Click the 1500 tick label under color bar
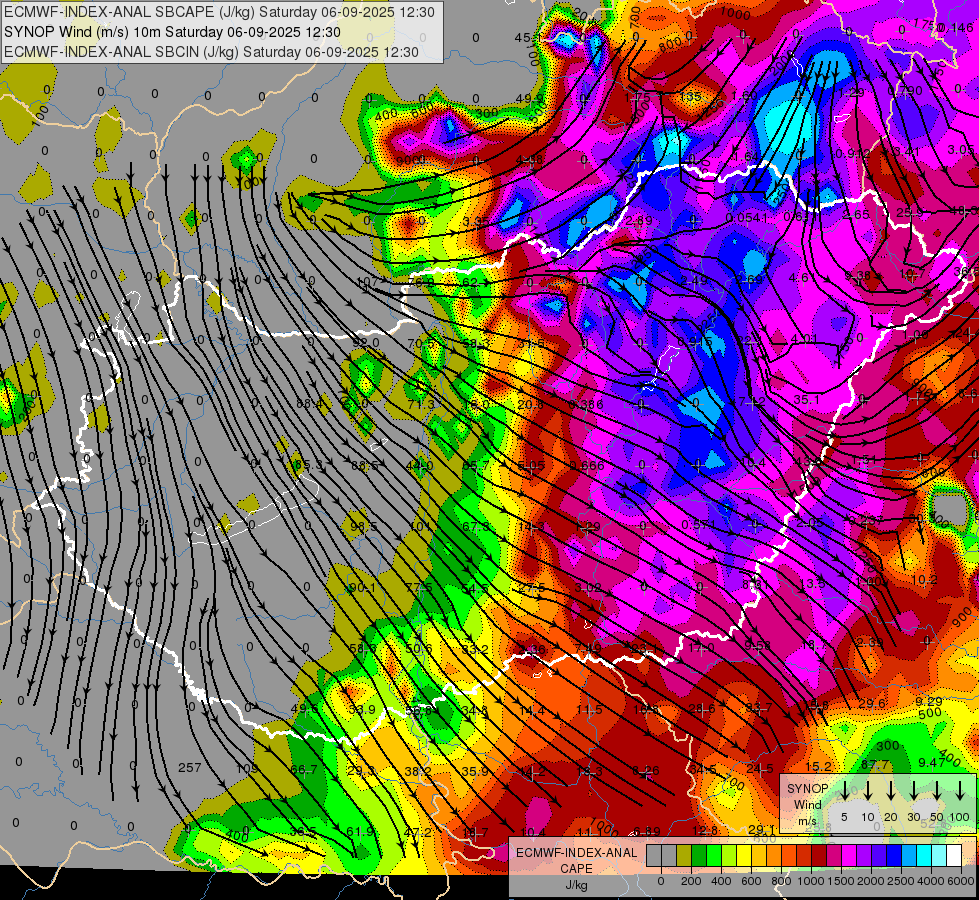Viewport: 979px width, 900px height. point(841,881)
